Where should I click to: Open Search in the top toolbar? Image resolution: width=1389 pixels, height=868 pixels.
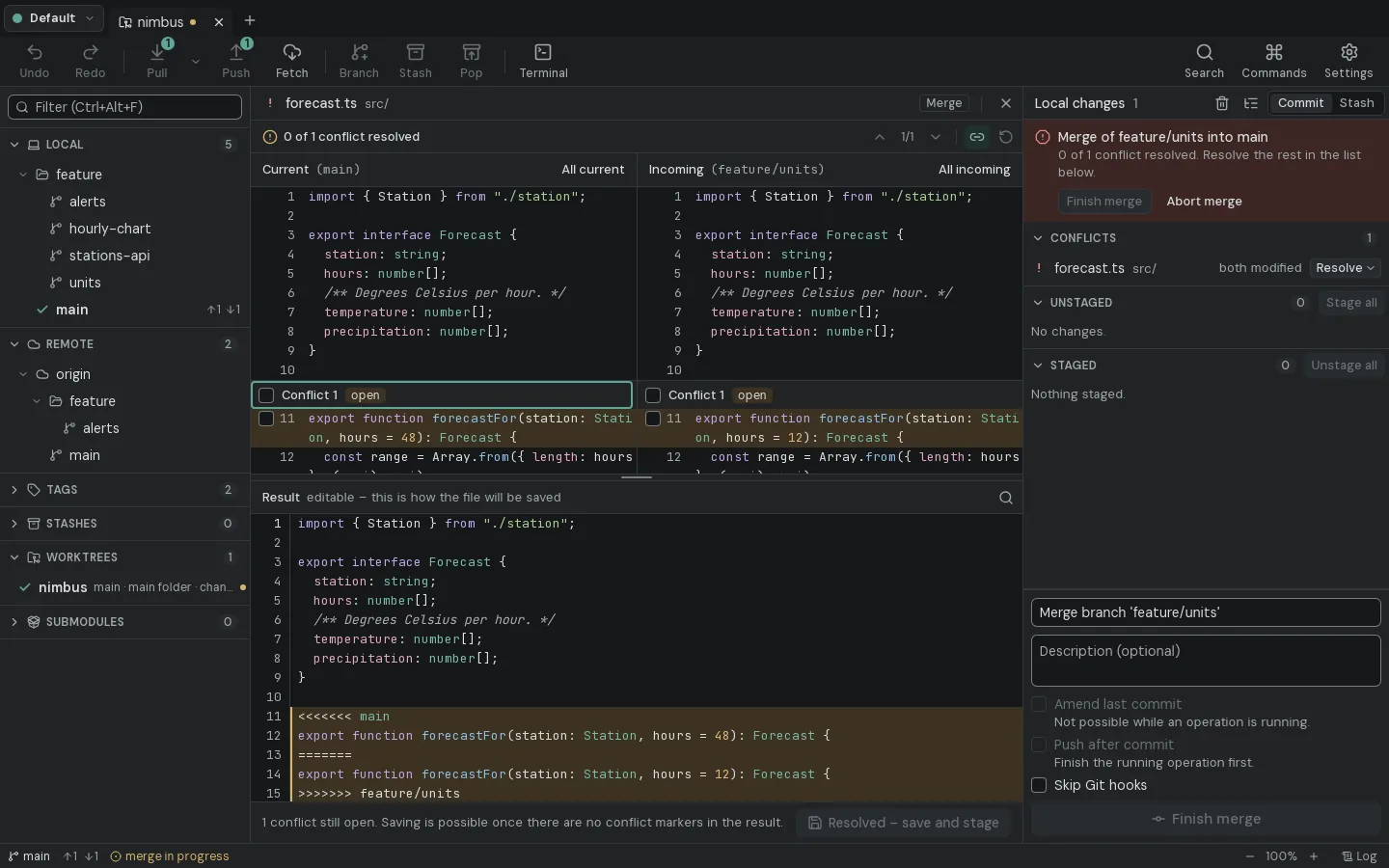pyautogui.click(x=1205, y=61)
